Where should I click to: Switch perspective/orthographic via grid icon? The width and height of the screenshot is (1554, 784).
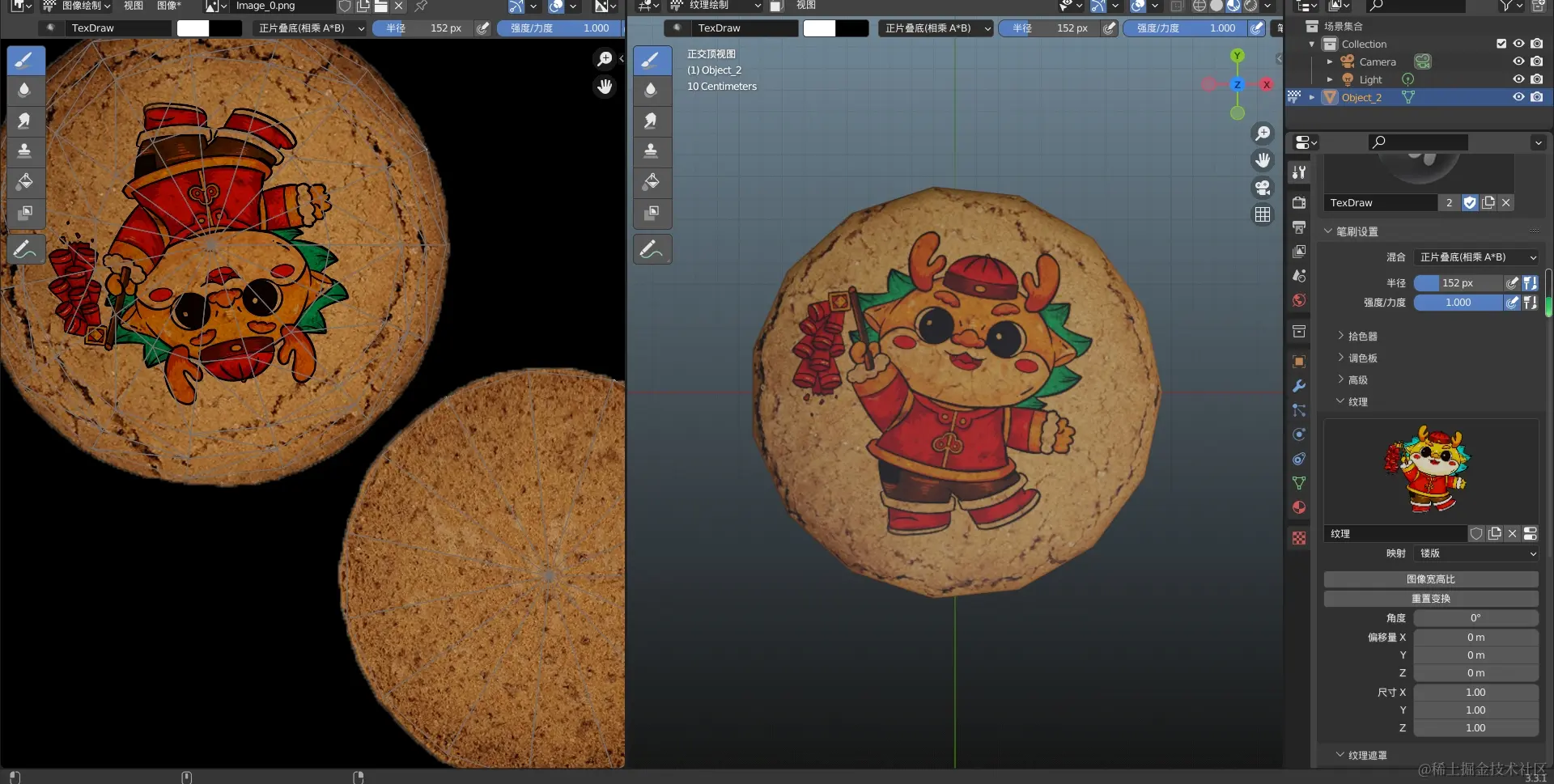1263,214
